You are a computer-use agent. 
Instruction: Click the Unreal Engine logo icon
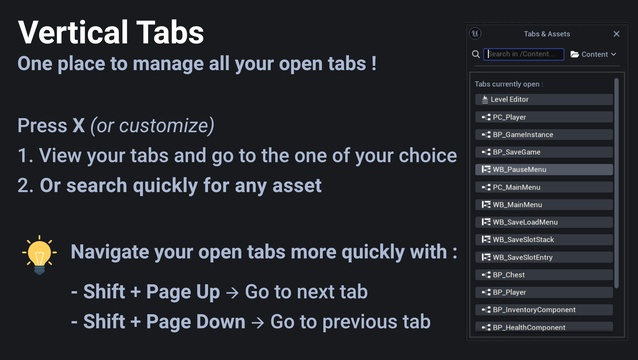point(475,34)
